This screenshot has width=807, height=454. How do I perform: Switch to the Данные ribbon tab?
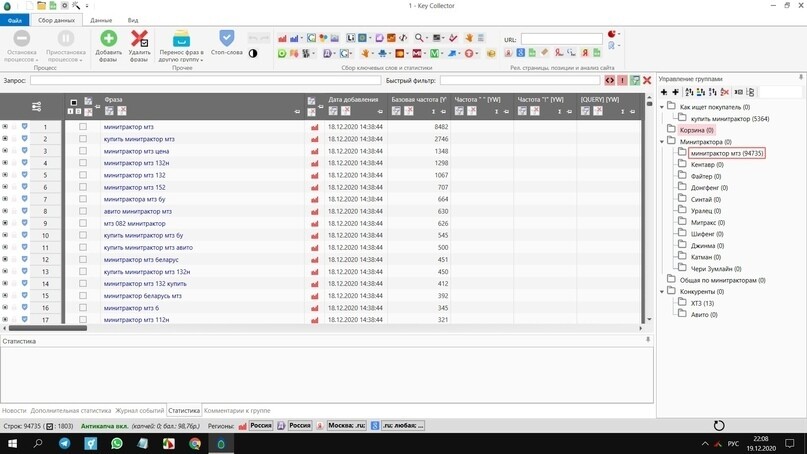(101, 20)
